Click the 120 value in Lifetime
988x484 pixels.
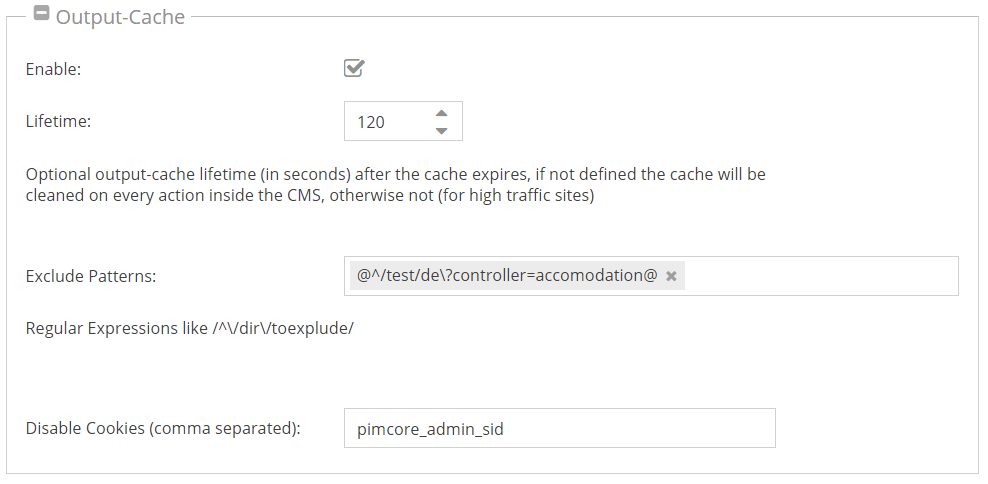[371, 122]
